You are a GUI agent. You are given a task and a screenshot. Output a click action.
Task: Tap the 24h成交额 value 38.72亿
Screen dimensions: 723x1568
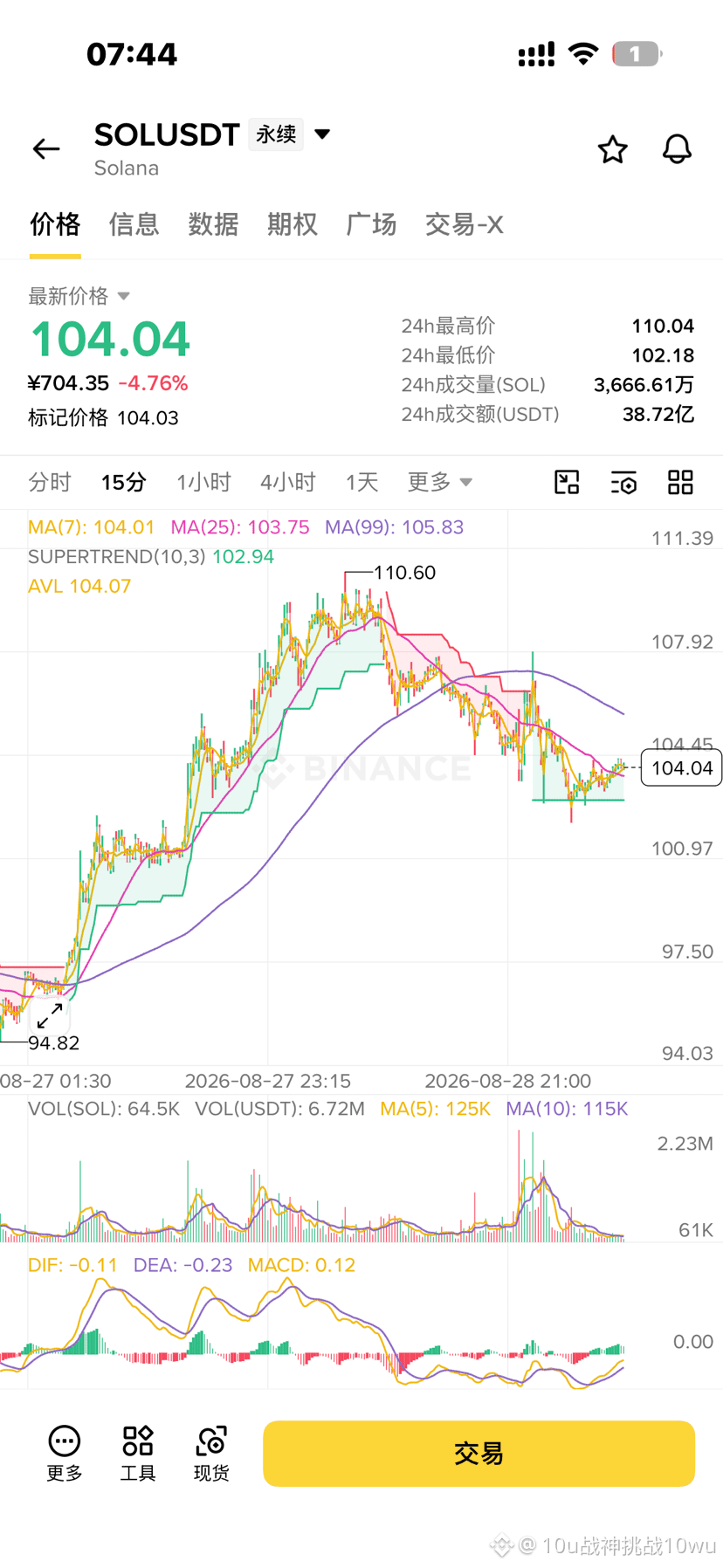click(x=658, y=414)
